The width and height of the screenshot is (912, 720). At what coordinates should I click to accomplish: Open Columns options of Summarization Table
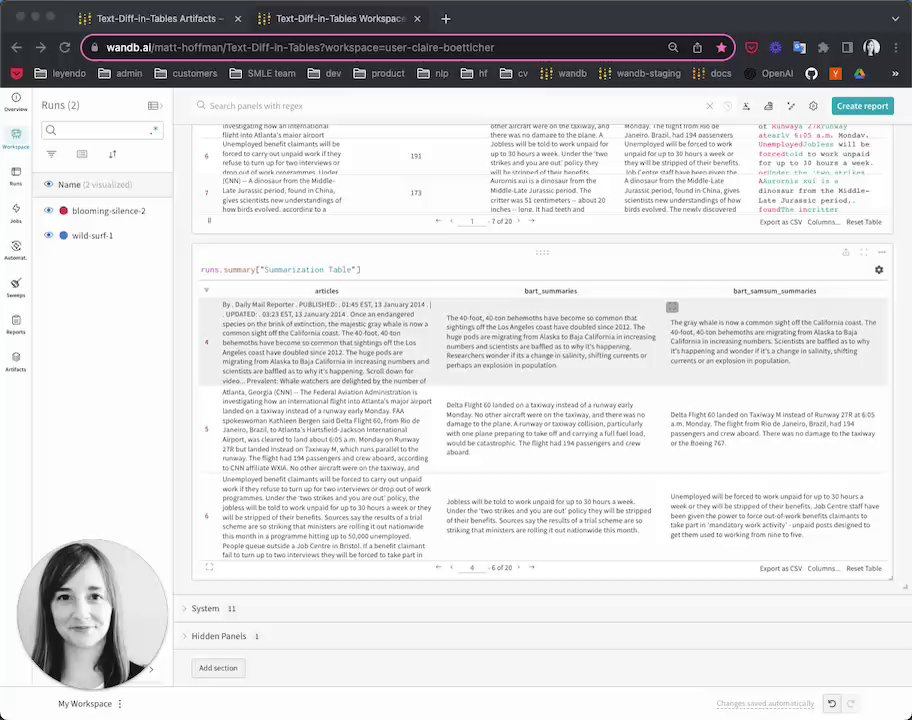click(x=824, y=569)
